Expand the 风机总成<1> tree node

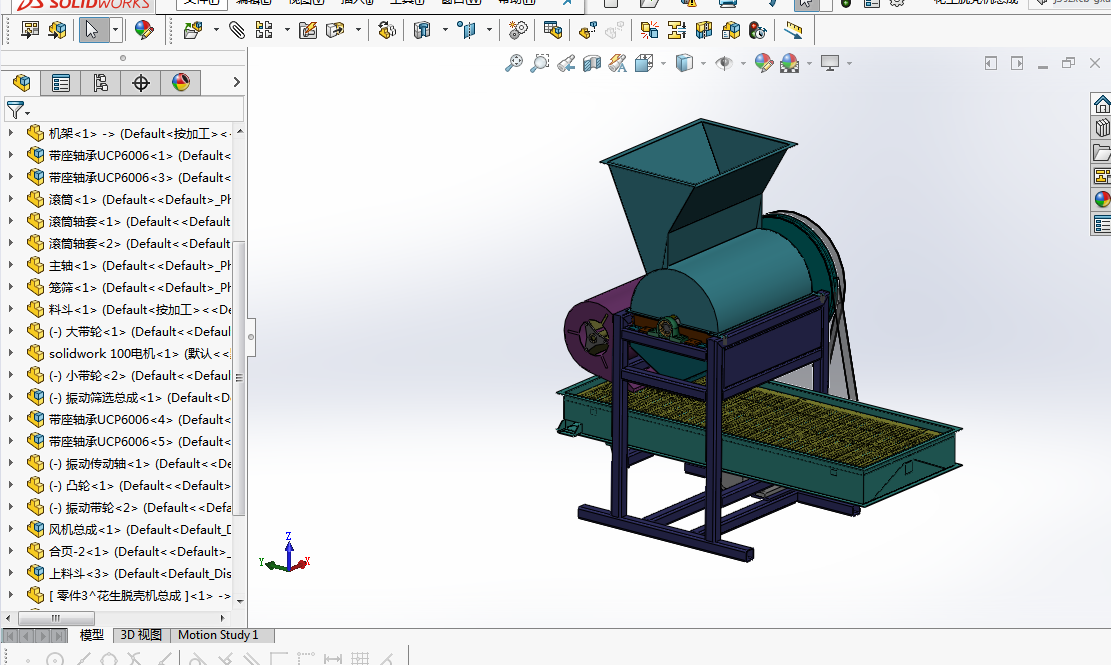coord(11,529)
